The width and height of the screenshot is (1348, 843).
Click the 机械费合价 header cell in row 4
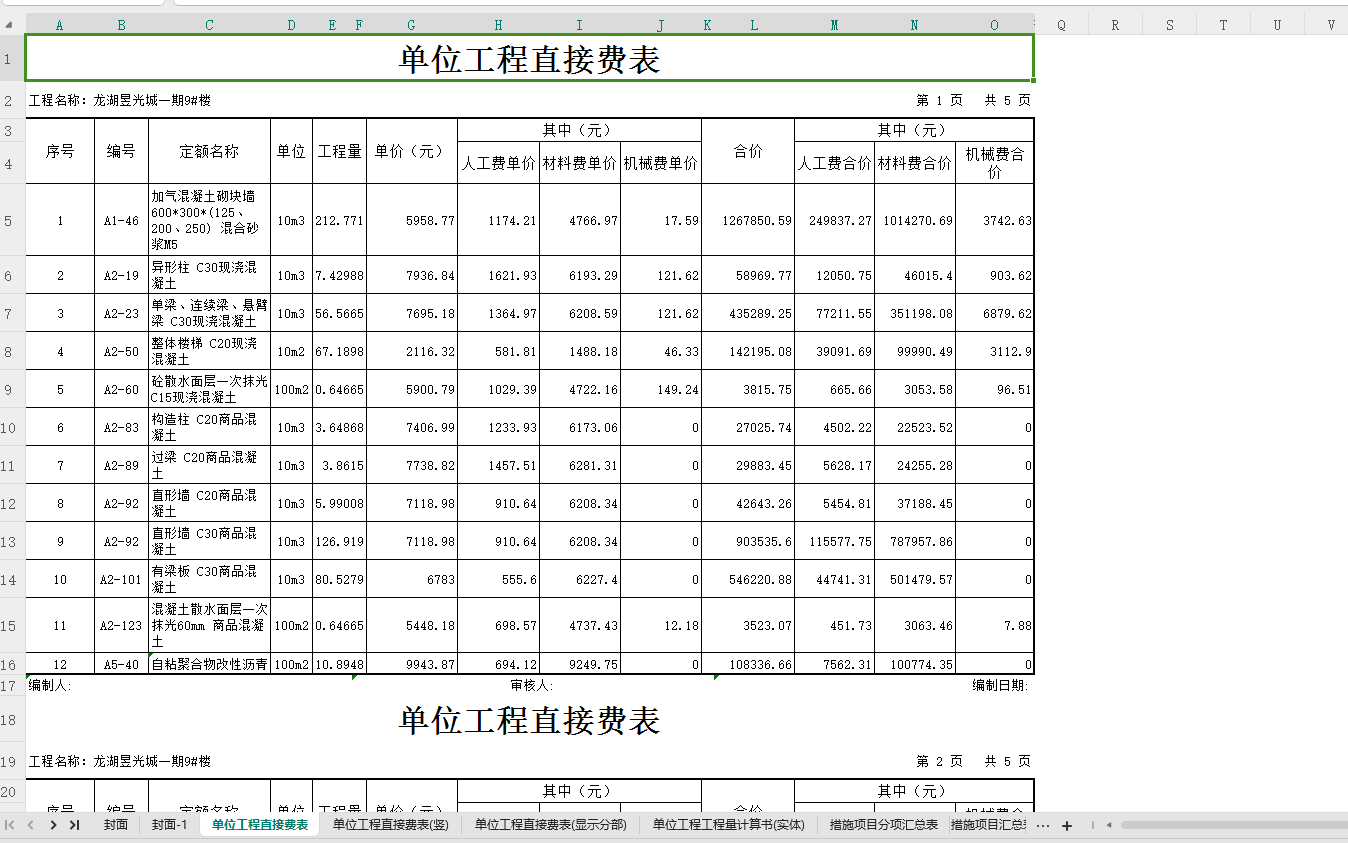[x=994, y=163]
